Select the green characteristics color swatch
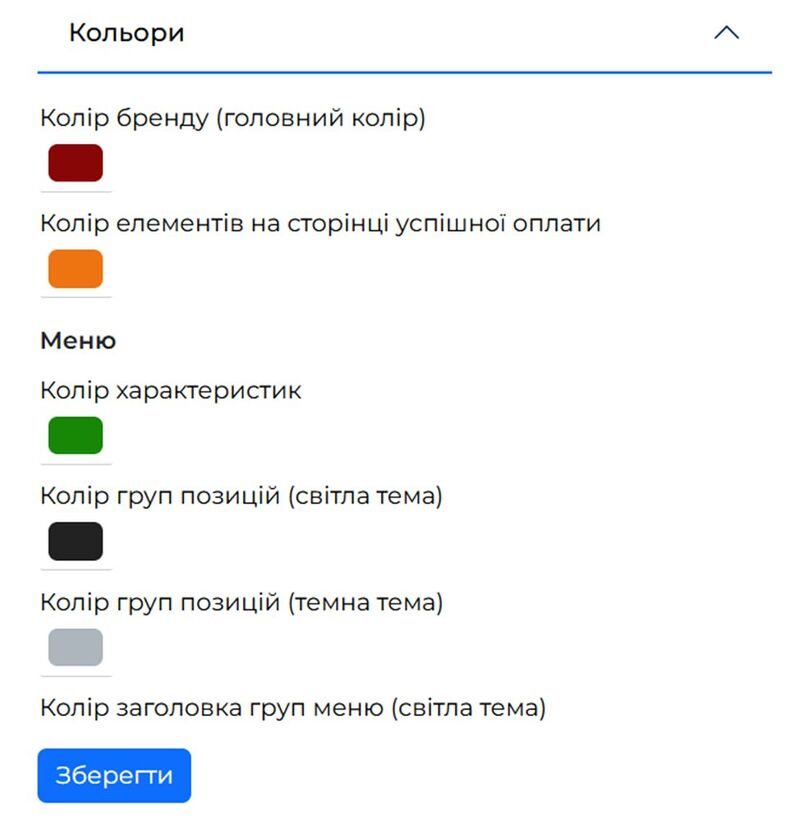This screenshot has width=800, height=832. 75,435
